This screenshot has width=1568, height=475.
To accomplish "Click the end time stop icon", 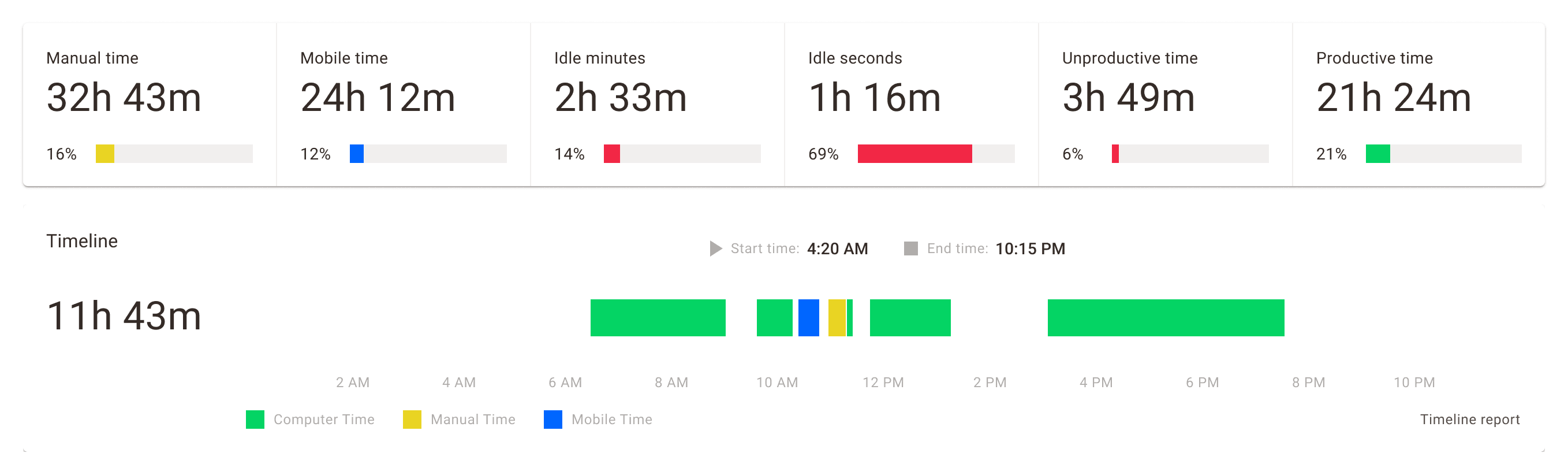I will 910,248.
